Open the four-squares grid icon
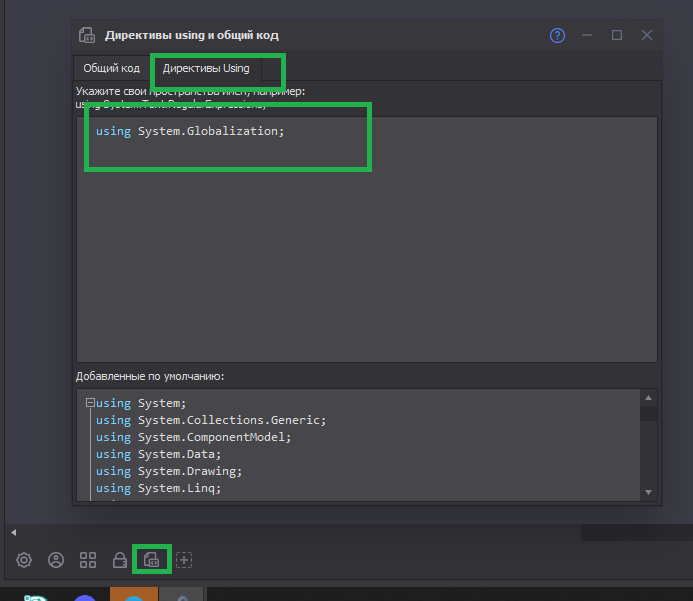Image resolution: width=693 pixels, height=601 pixels. click(88, 560)
